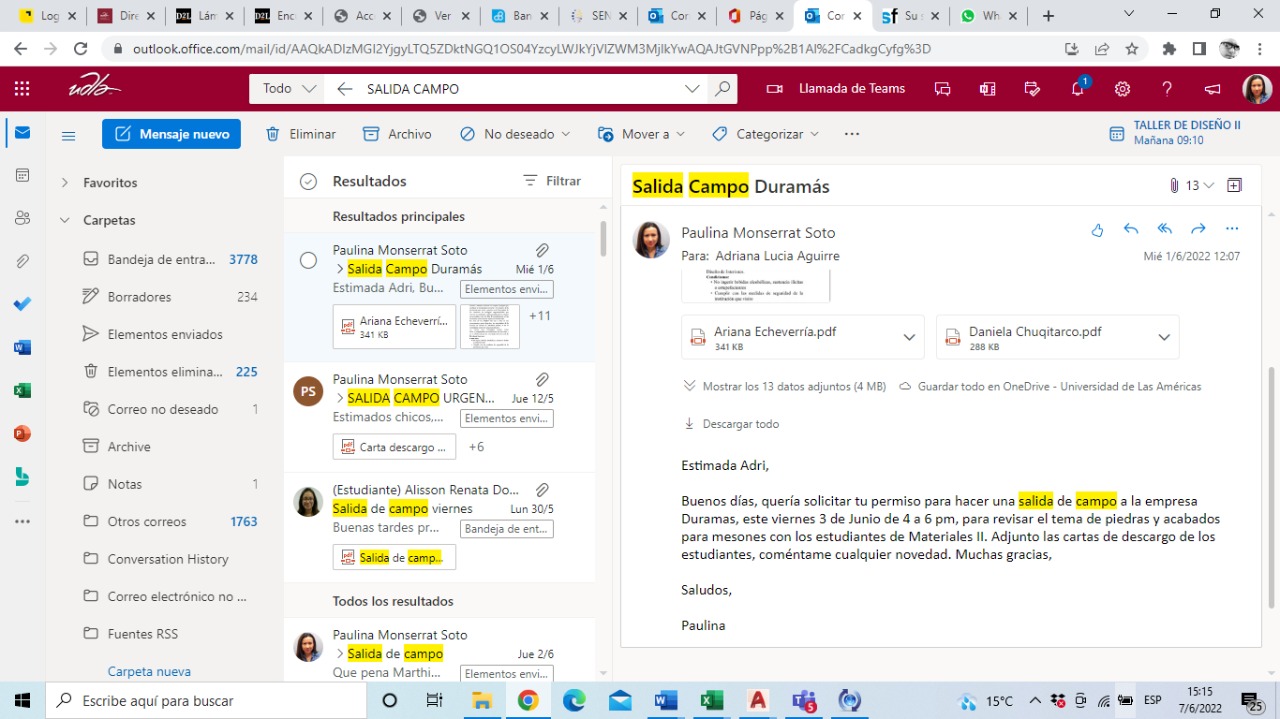Screen dimensions: 1280x719
Task: Expand the Favoritos folder group
Action: pos(65,183)
